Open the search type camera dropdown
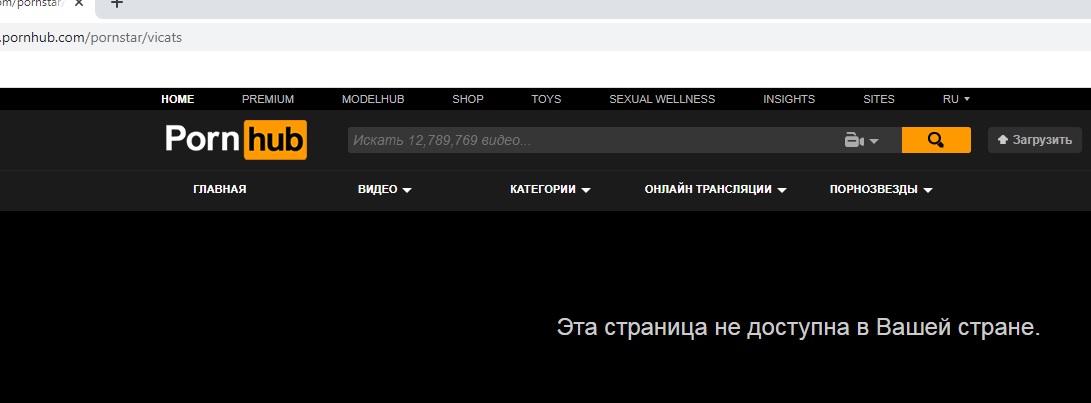The width and height of the screenshot is (1091, 403). (861, 141)
